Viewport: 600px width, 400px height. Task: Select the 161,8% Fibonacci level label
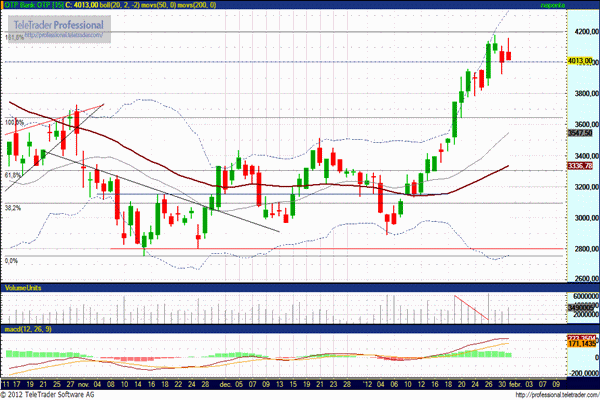click(x=14, y=38)
